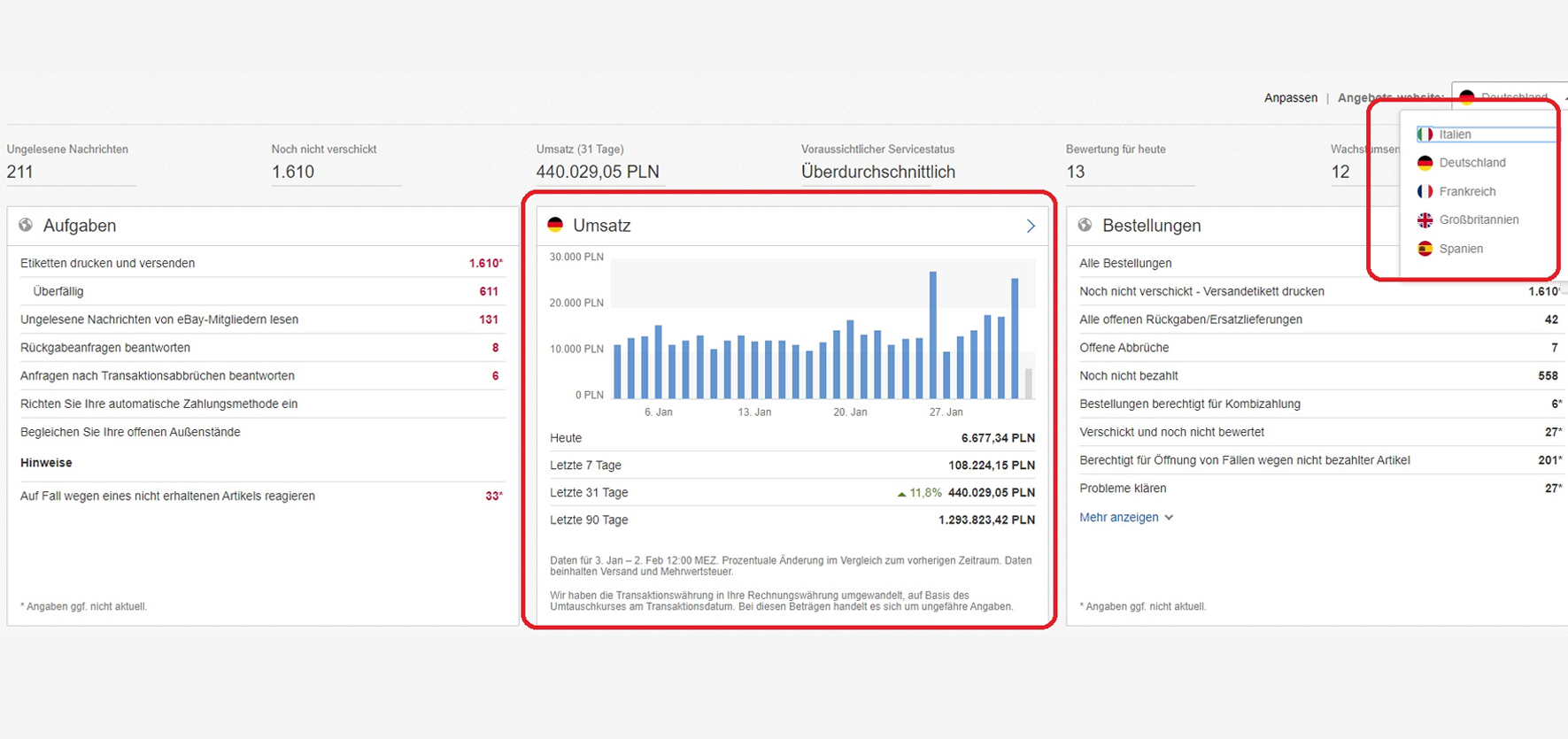Open Rückgabeanfragen beantworten task
The height and width of the screenshot is (739, 1568).
[105, 348]
